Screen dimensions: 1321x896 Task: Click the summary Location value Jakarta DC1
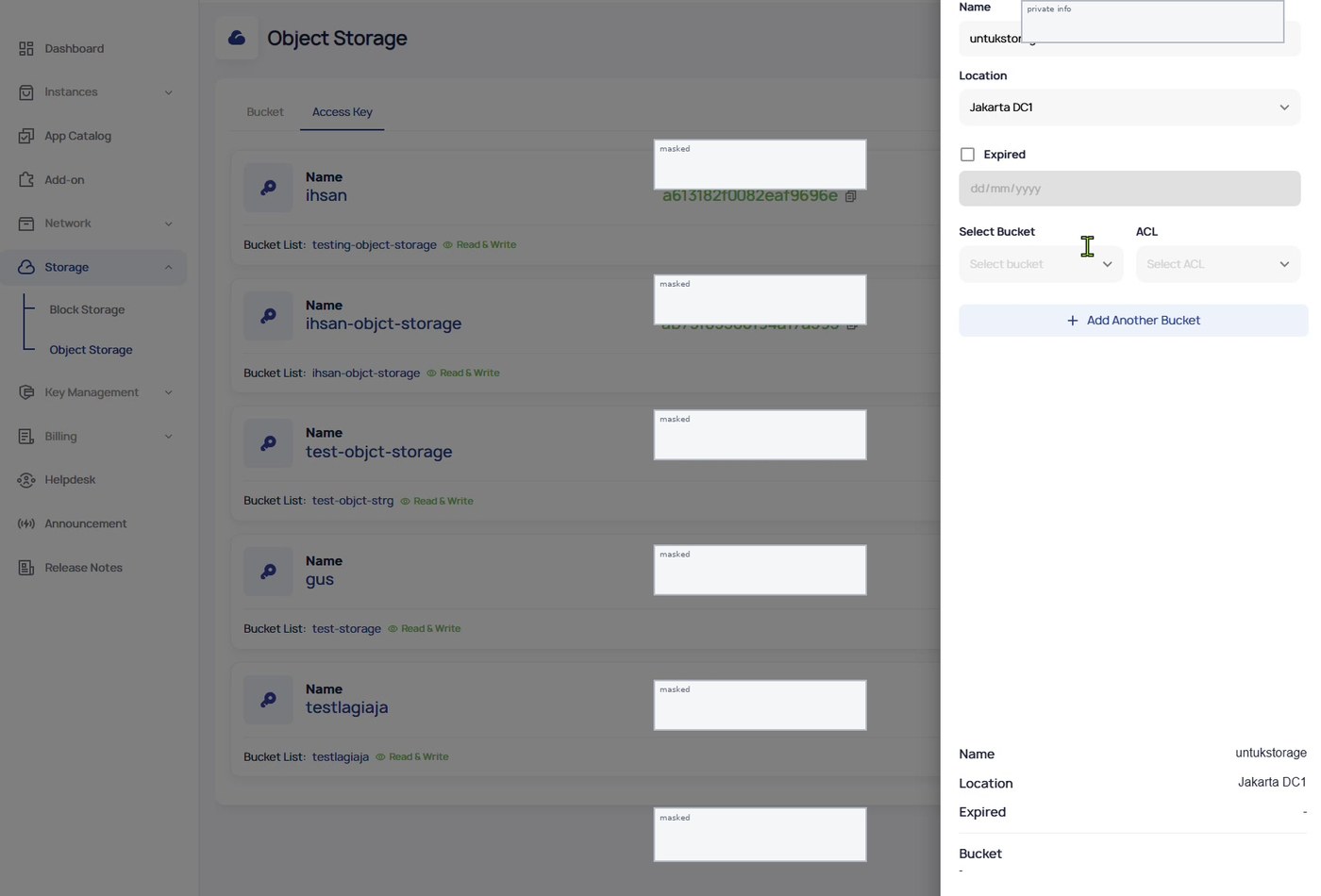(x=1272, y=782)
